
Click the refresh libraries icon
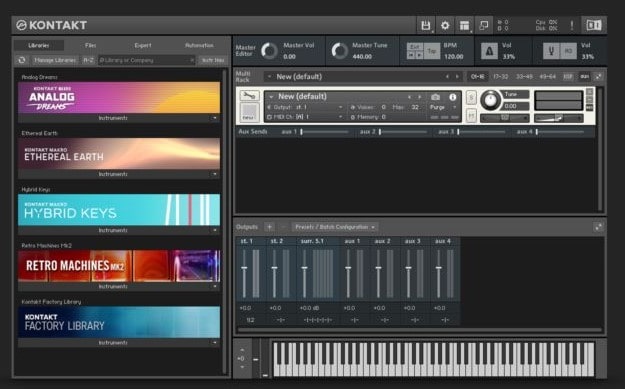[x=22, y=60]
